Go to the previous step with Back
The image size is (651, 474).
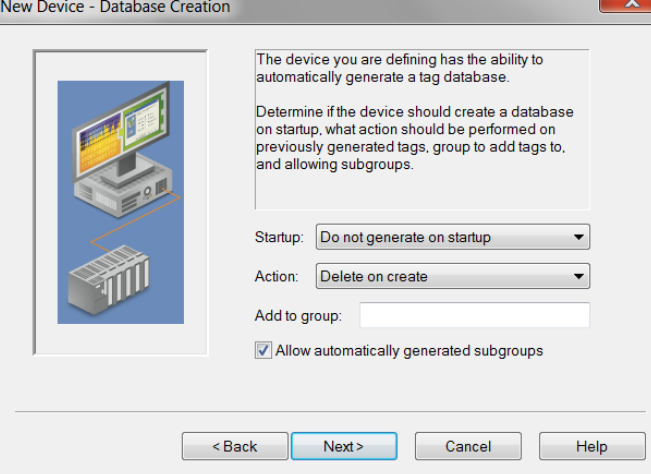click(x=235, y=446)
